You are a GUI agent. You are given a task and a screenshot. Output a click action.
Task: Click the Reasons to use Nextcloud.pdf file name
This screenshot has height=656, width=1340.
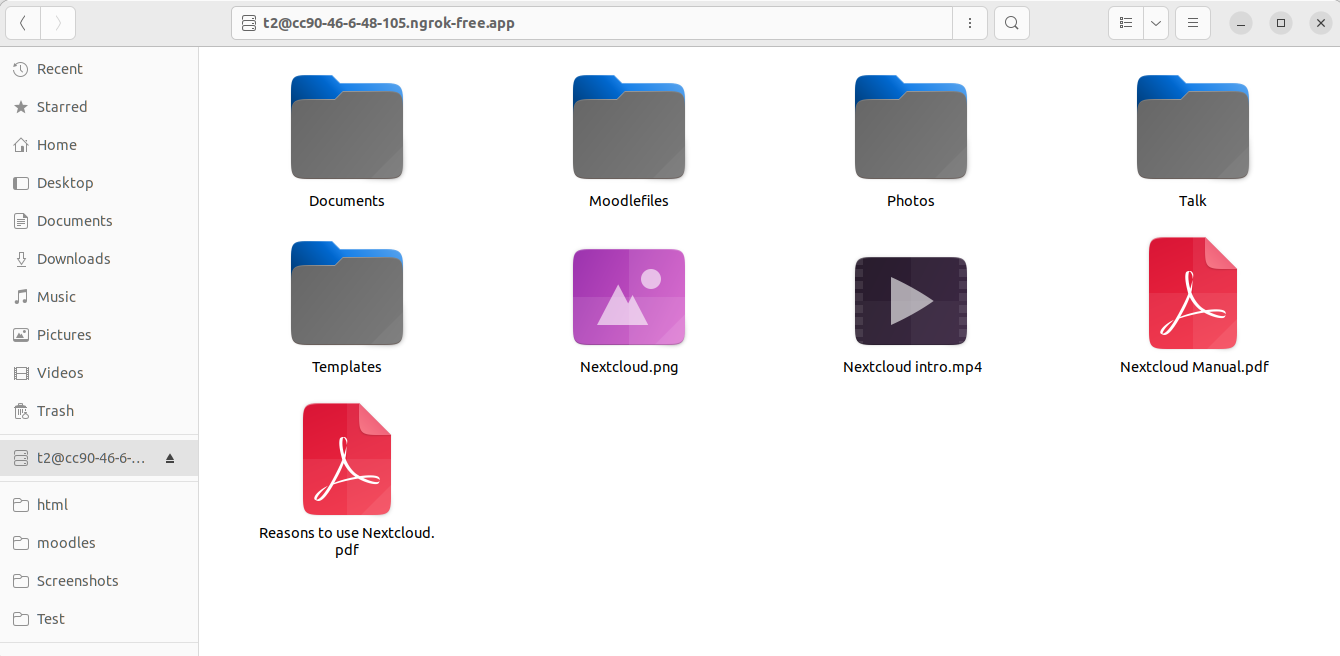(347, 541)
